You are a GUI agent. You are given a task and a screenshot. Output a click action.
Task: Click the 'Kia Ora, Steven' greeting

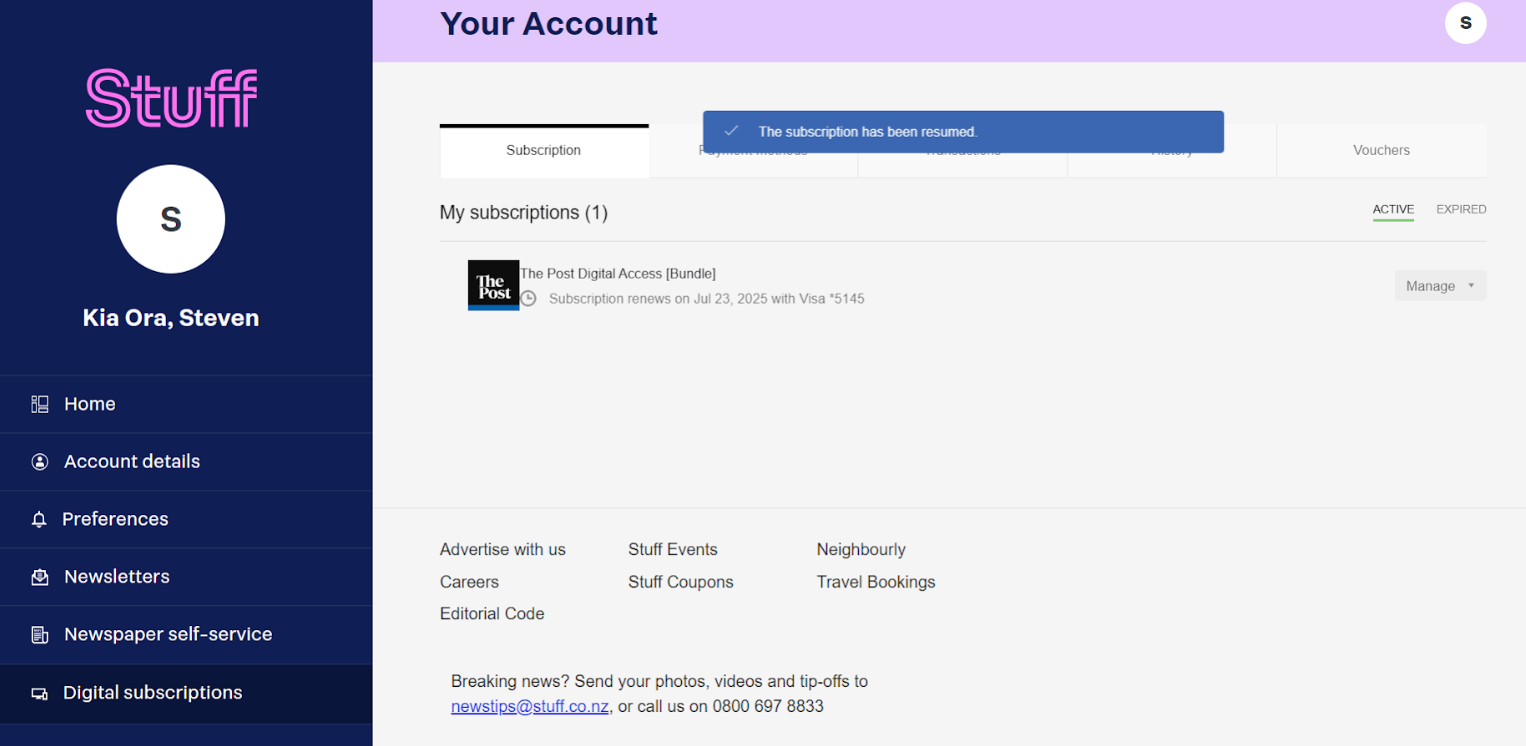pyautogui.click(x=171, y=318)
